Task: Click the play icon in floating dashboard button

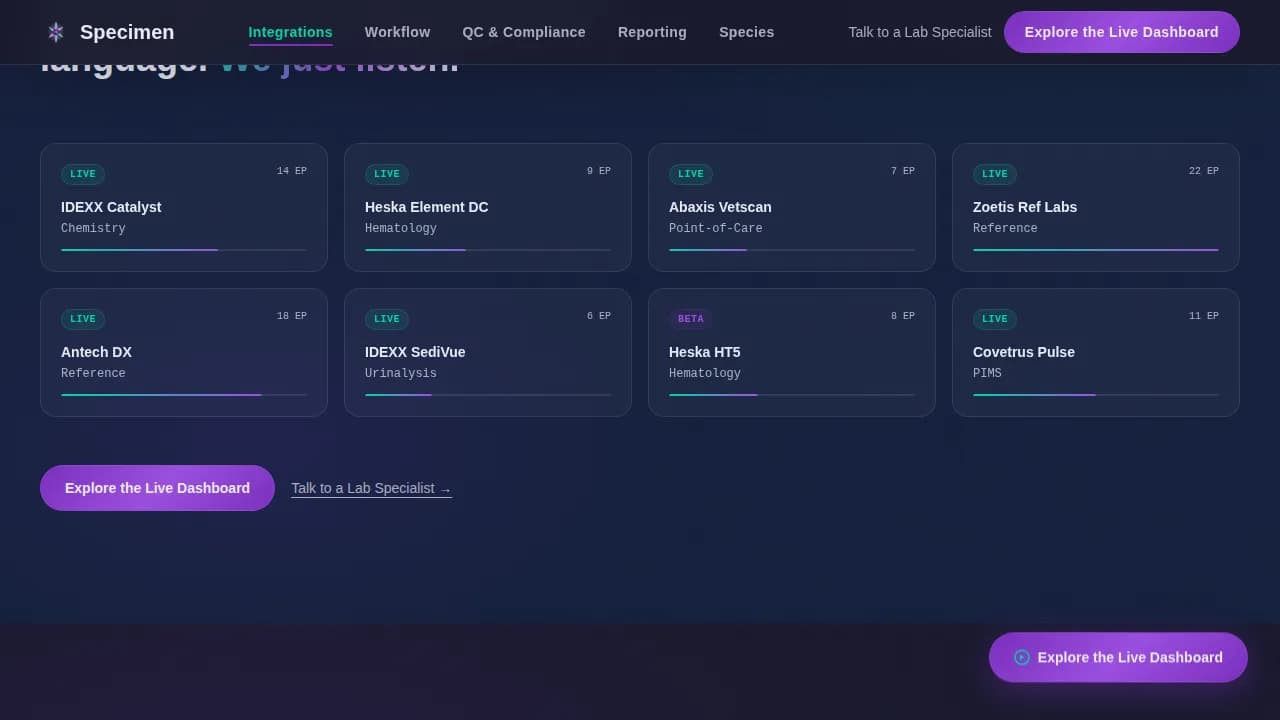Action: [x=1022, y=657]
